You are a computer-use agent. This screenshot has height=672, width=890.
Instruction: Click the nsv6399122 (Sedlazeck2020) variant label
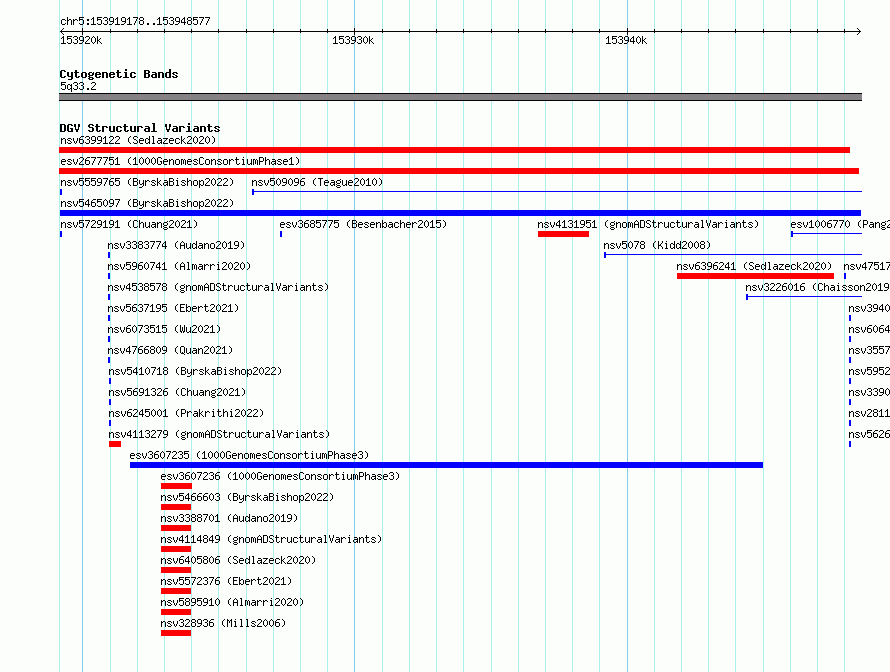(x=138, y=140)
